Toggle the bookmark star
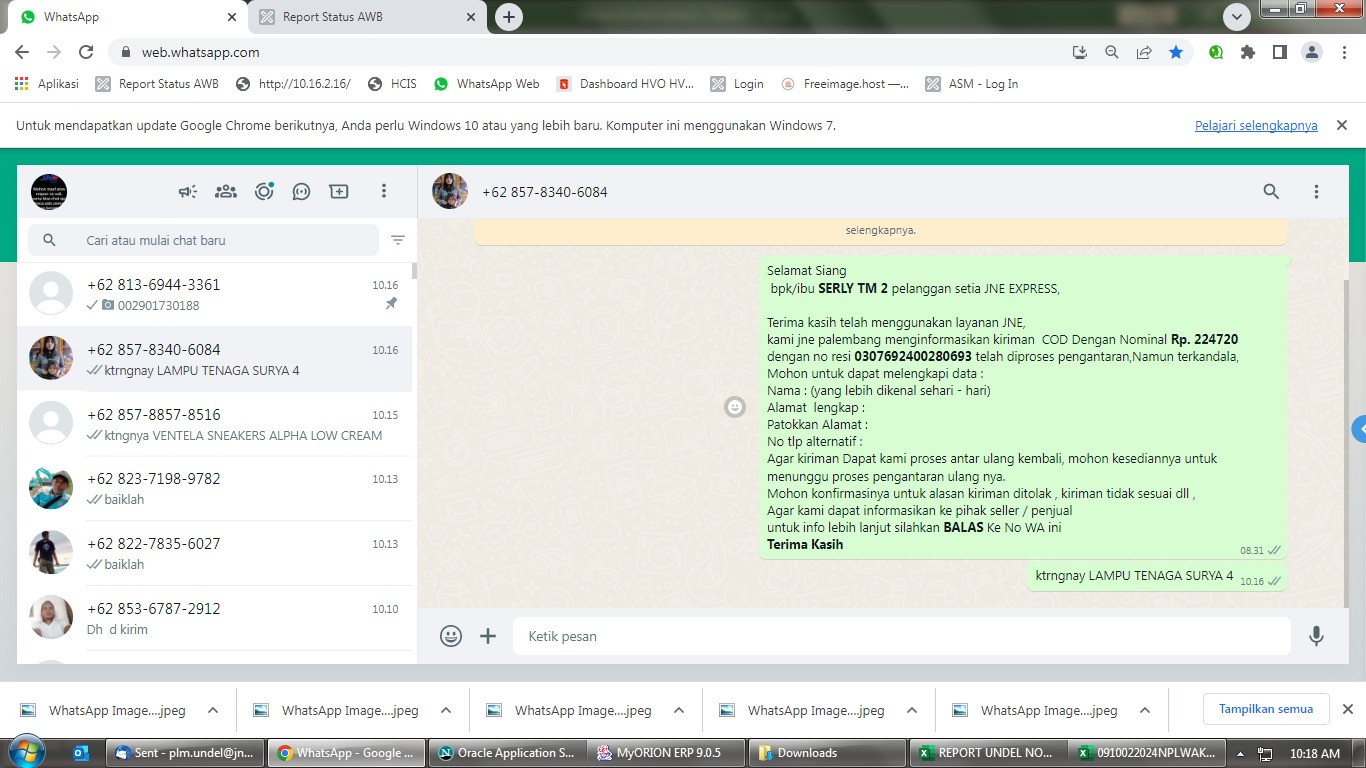 click(1176, 52)
